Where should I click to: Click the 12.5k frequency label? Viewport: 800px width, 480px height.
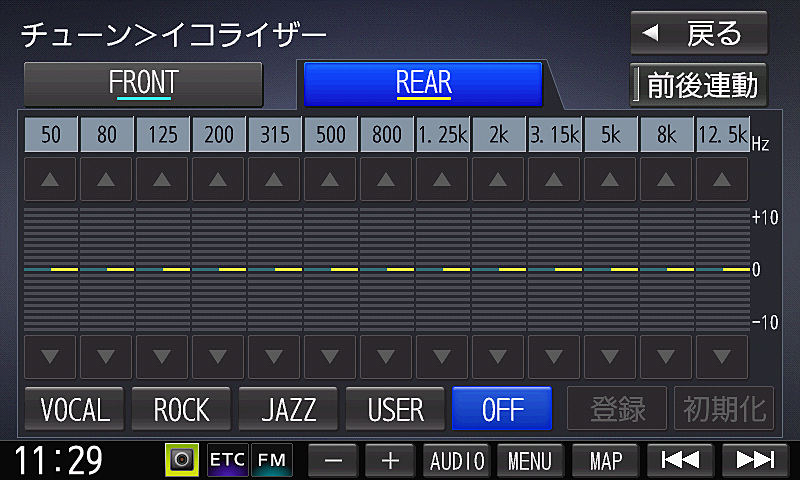pyautogui.click(x=722, y=135)
